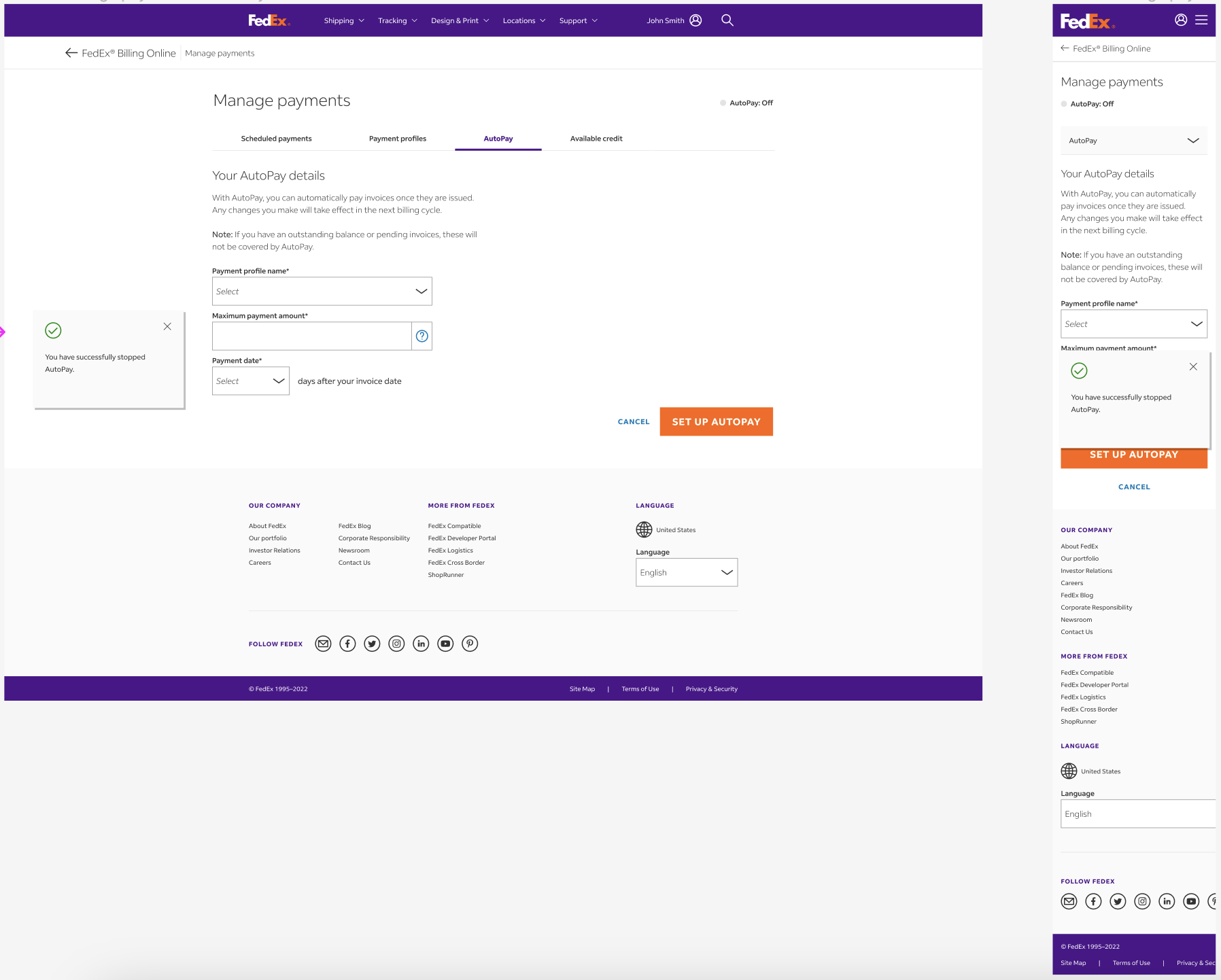Click the FedEx logo in the header

(269, 20)
